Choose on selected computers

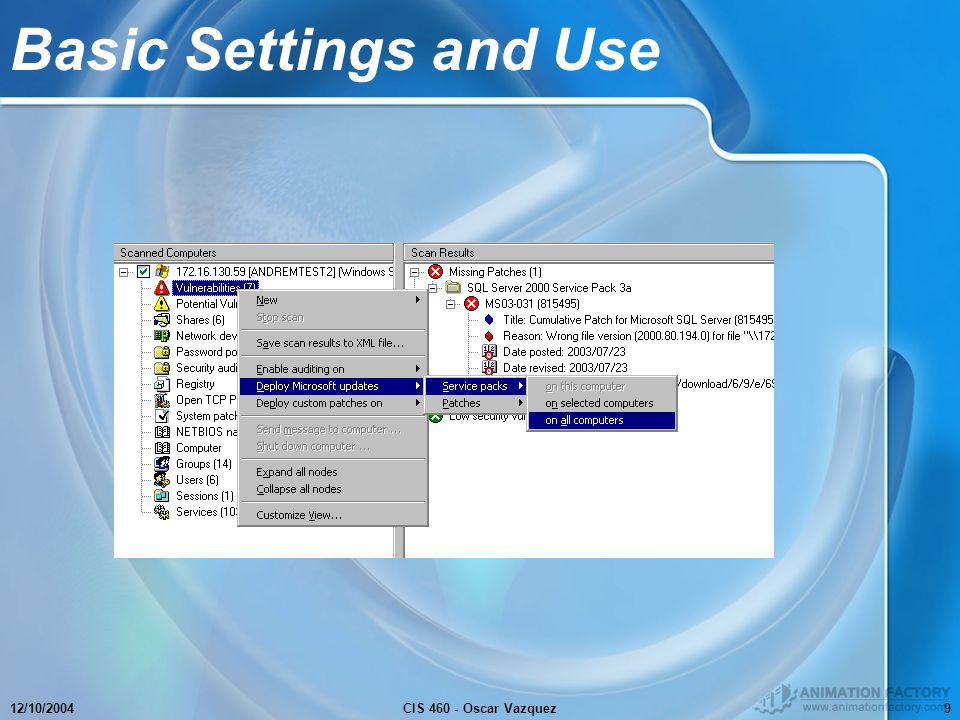tap(602, 403)
